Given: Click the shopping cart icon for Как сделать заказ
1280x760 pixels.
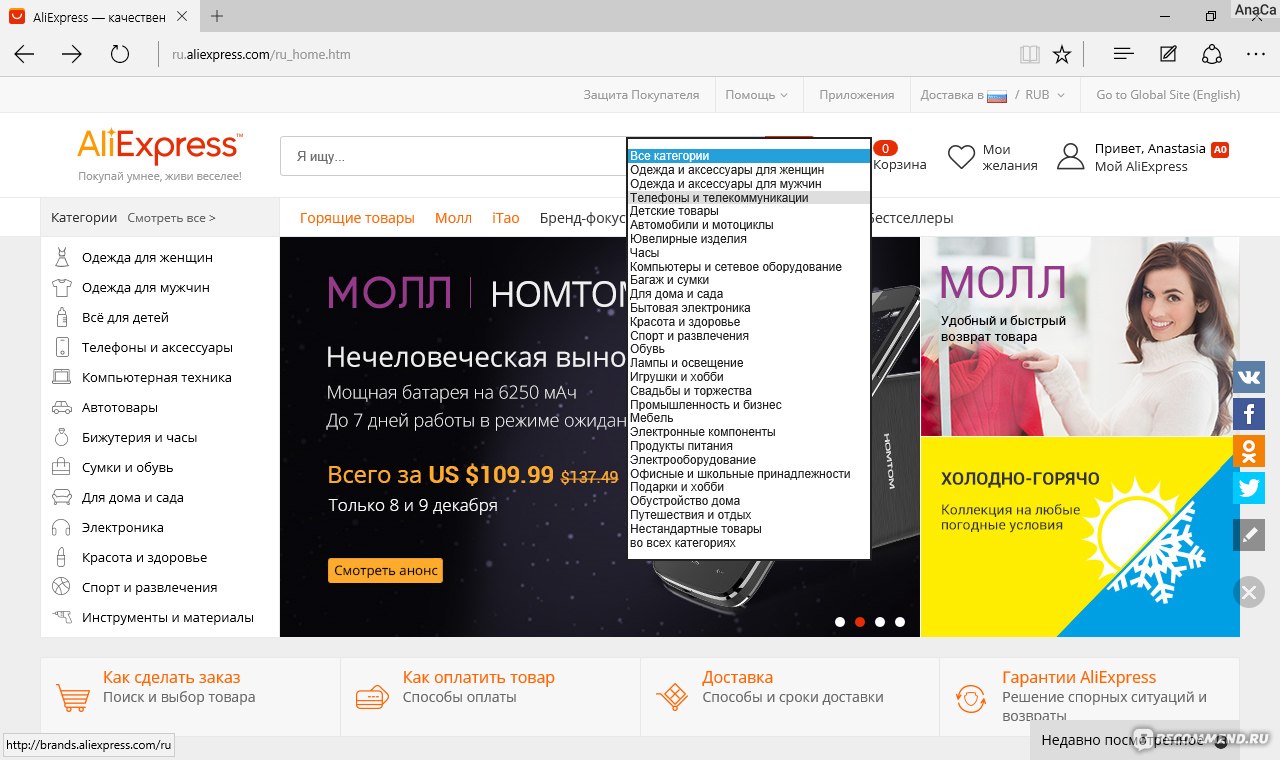Looking at the screenshot, I should pos(73,696).
